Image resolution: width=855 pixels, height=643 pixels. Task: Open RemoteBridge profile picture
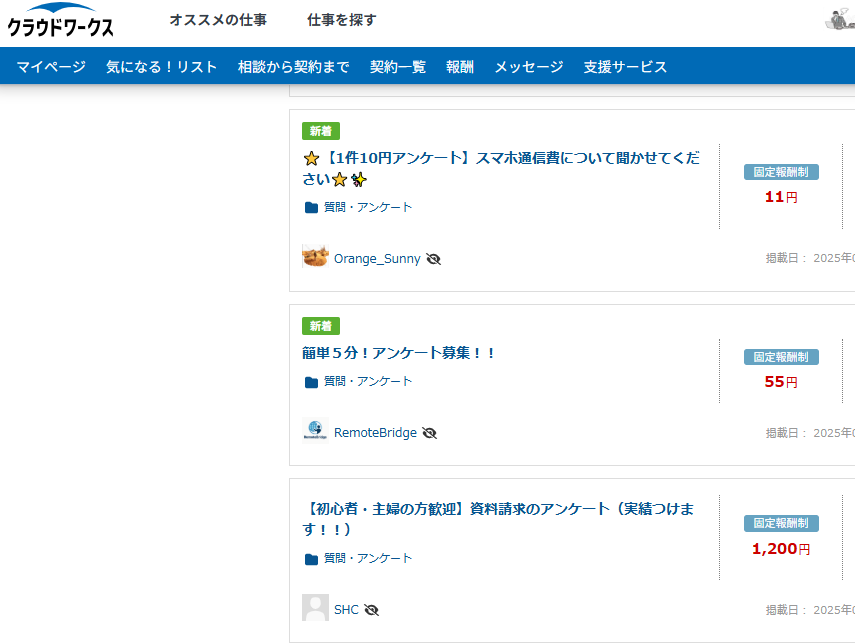point(315,430)
